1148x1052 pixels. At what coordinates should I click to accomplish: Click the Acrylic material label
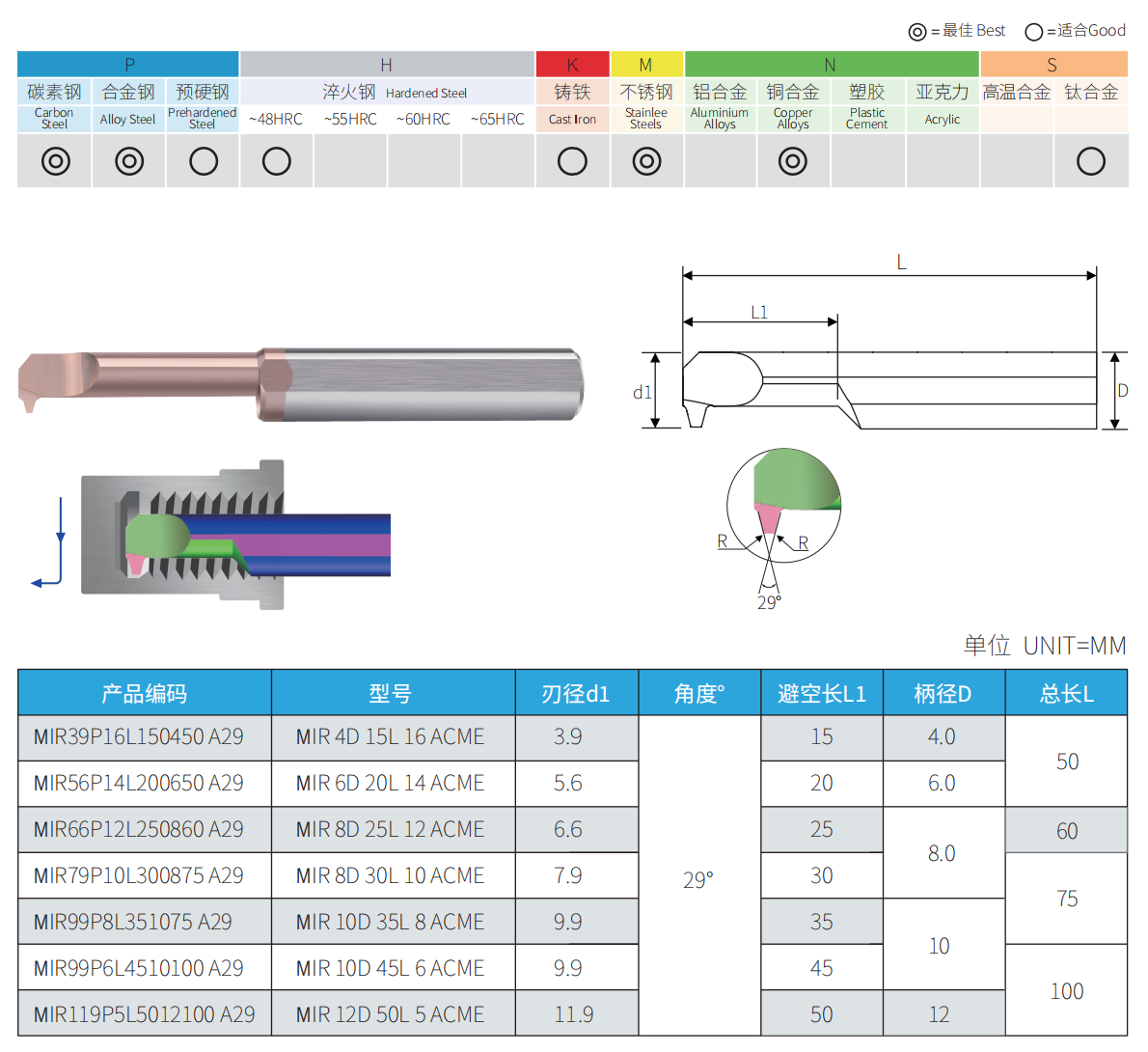[x=943, y=120]
